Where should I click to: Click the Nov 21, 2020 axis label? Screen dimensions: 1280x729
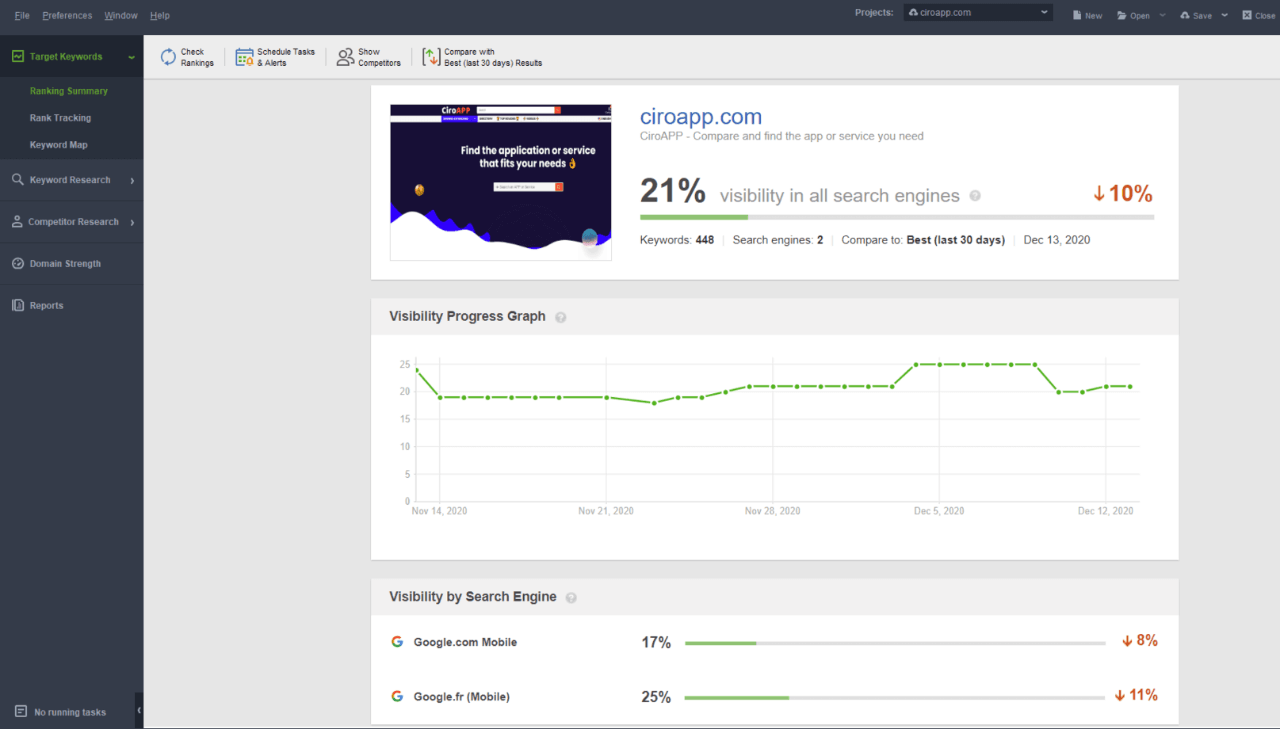(606, 511)
